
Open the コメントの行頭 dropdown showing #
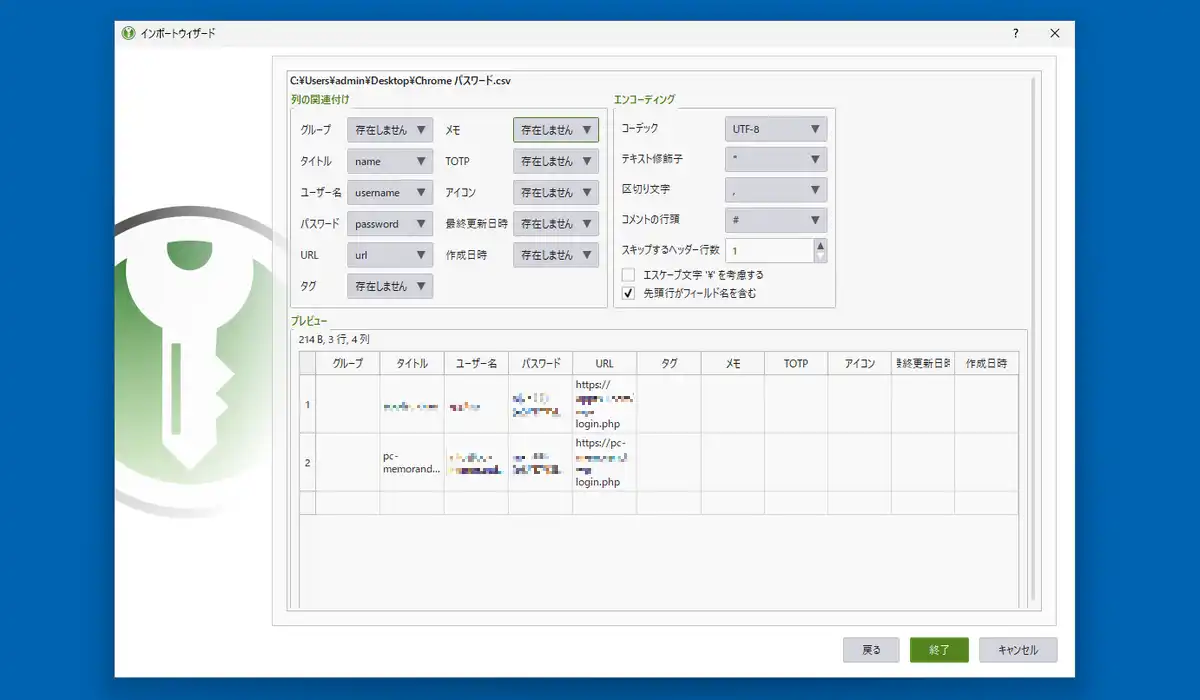click(776, 219)
